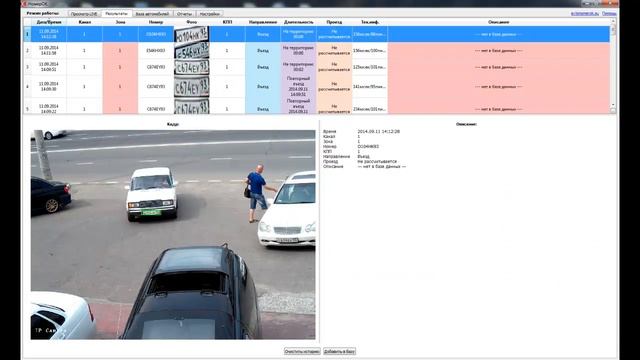This screenshot has height=360, width=640.
Task: Select date cell 11.09.2014 14:11:58
Action: pyautogui.click(x=49, y=51)
